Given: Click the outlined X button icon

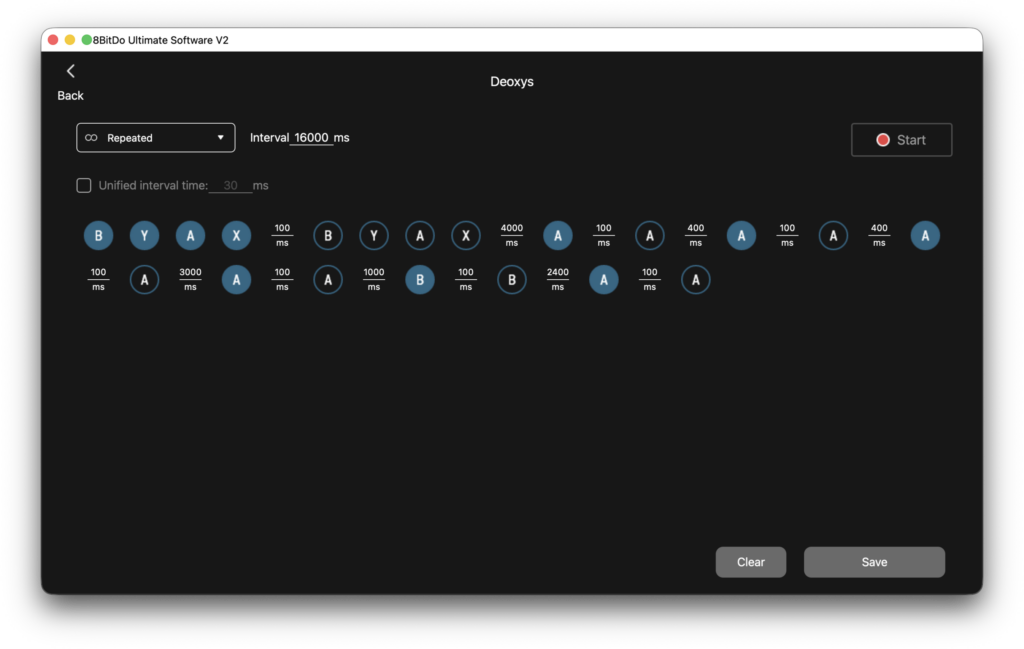Looking at the screenshot, I should 466,236.
